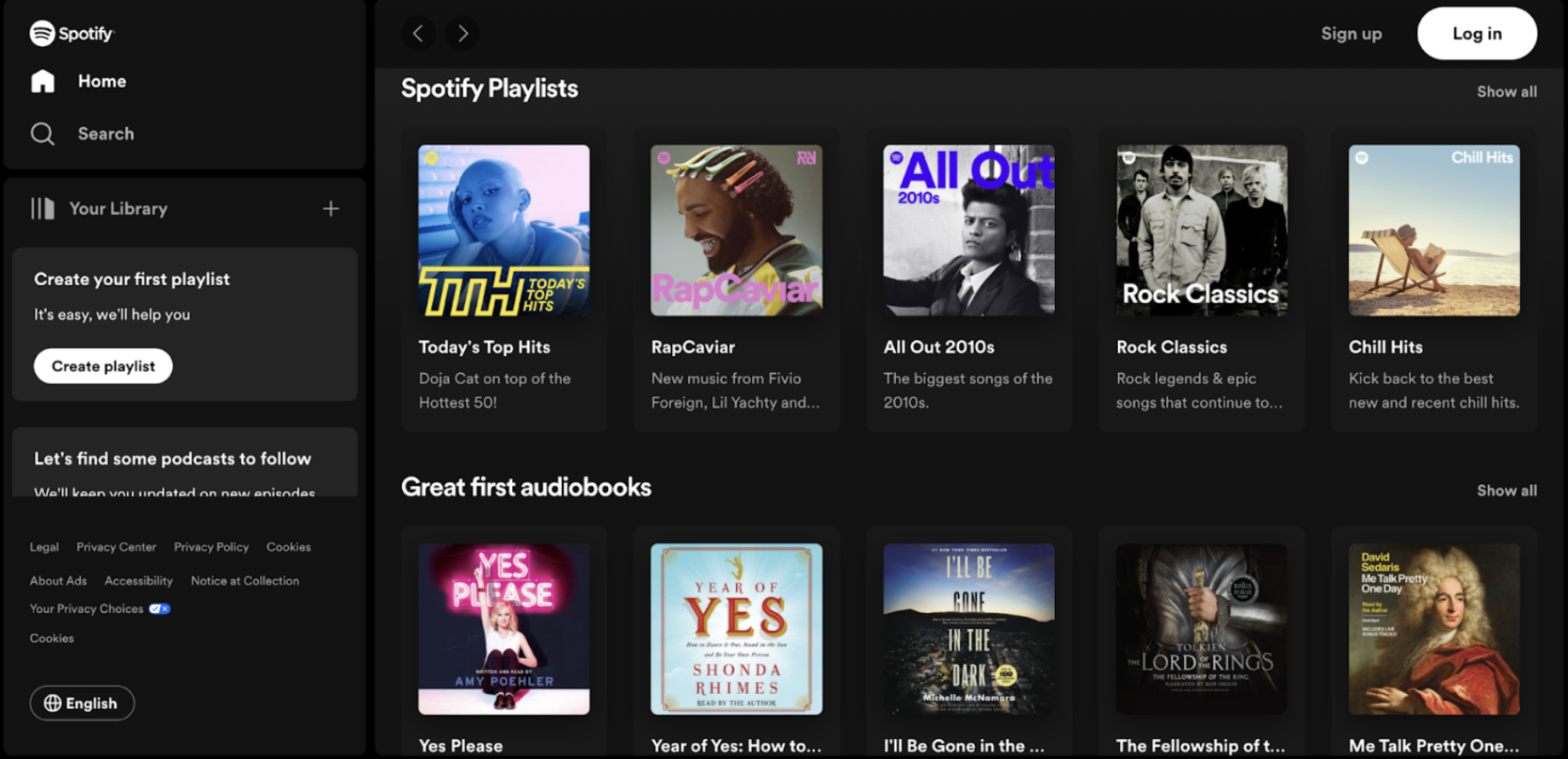Click Kick back to the best description
This screenshot has height=759, width=1568.
[x=1433, y=390]
